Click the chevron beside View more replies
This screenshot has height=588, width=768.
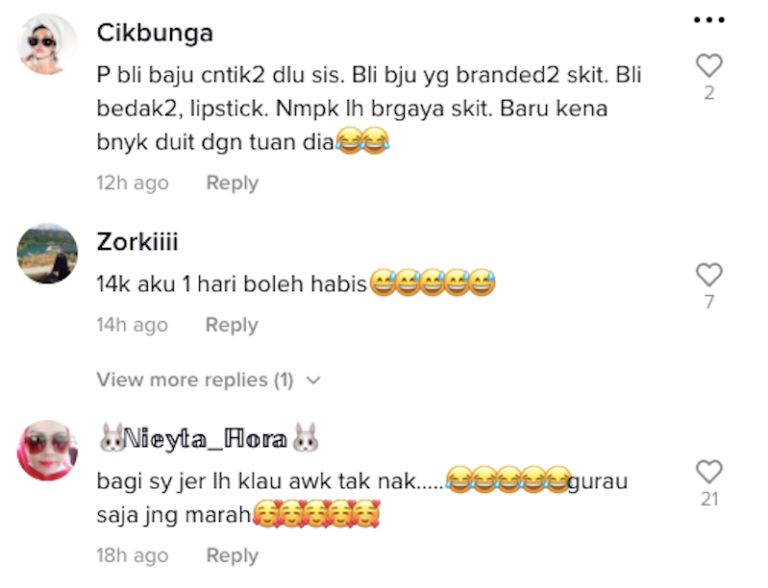point(313,380)
